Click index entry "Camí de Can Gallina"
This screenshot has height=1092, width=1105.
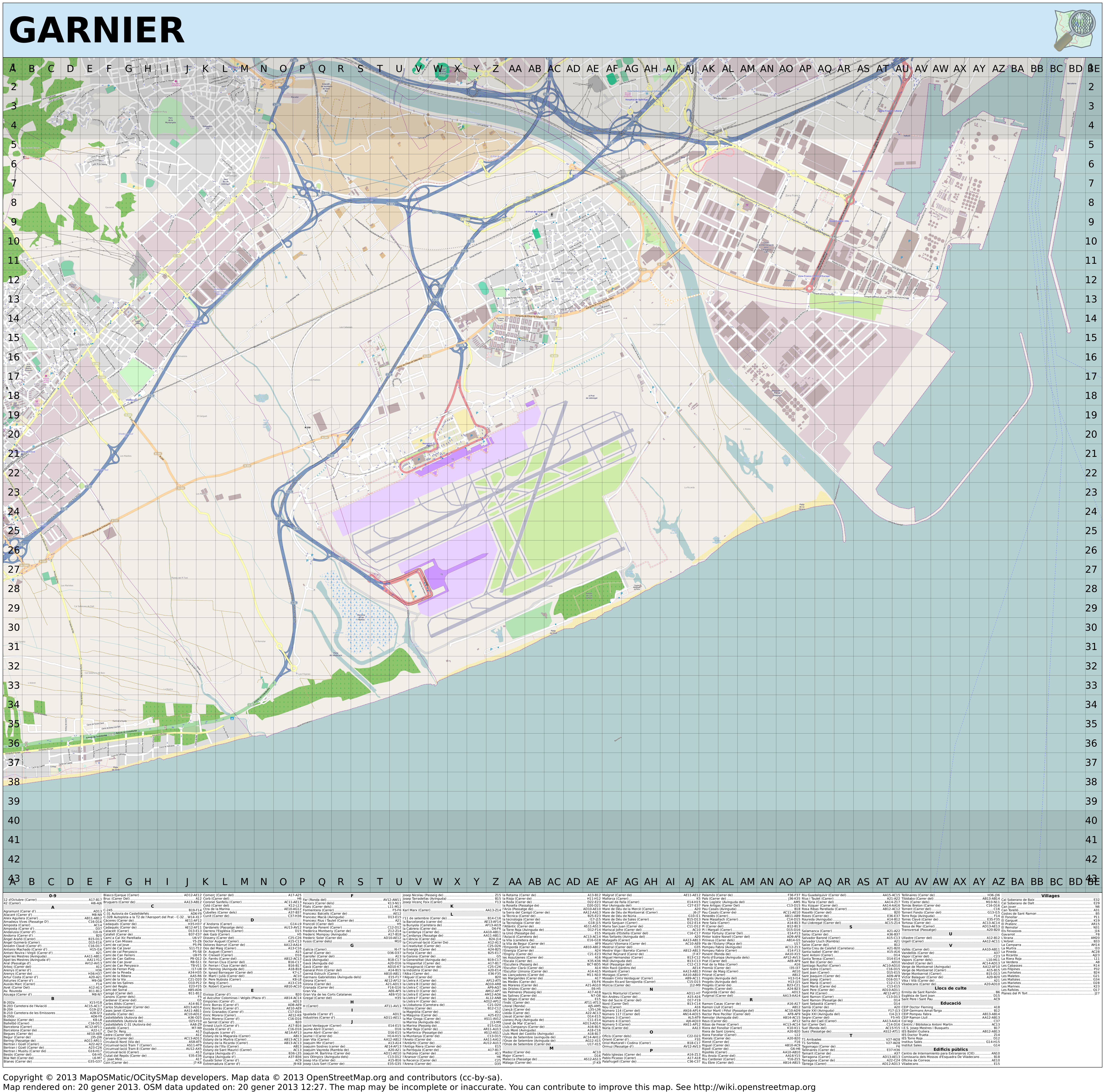(153, 959)
